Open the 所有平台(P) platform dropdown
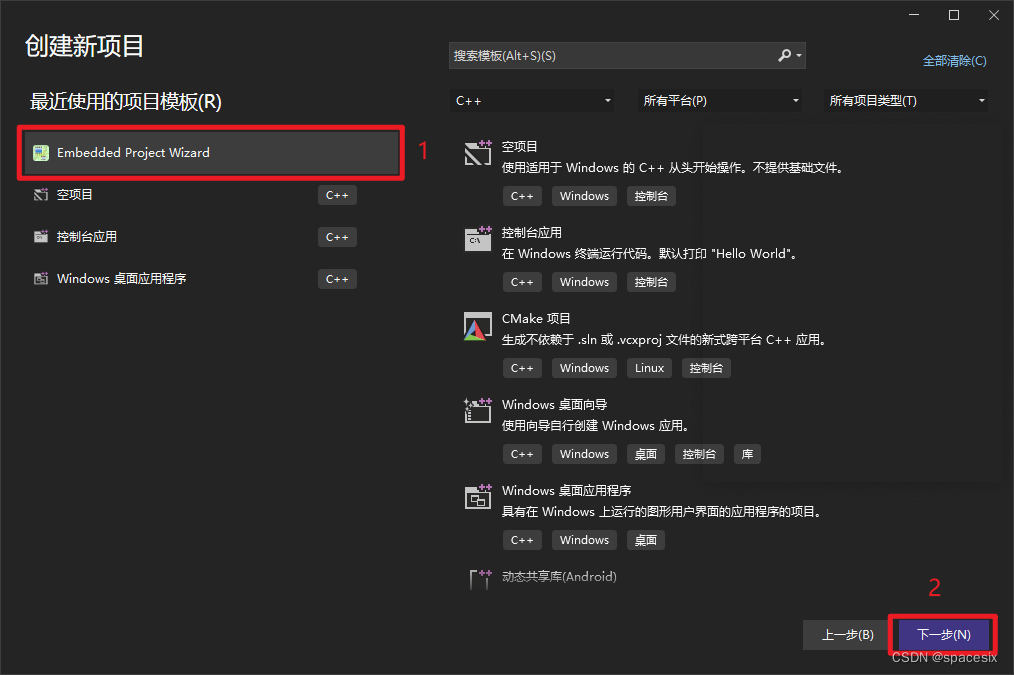1014x675 pixels. [720, 101]
